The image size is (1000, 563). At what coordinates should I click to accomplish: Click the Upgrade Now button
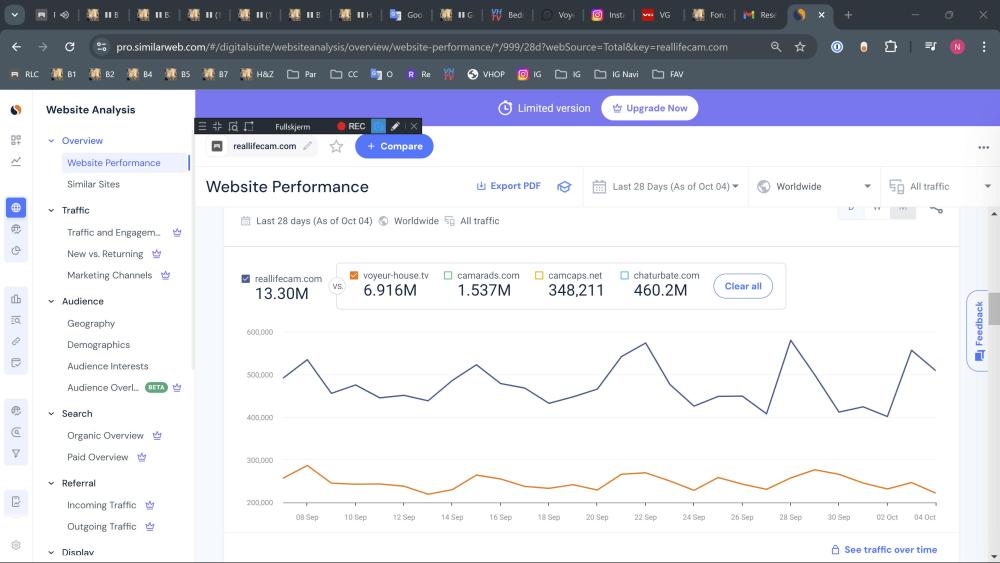(x=649, y=108)
